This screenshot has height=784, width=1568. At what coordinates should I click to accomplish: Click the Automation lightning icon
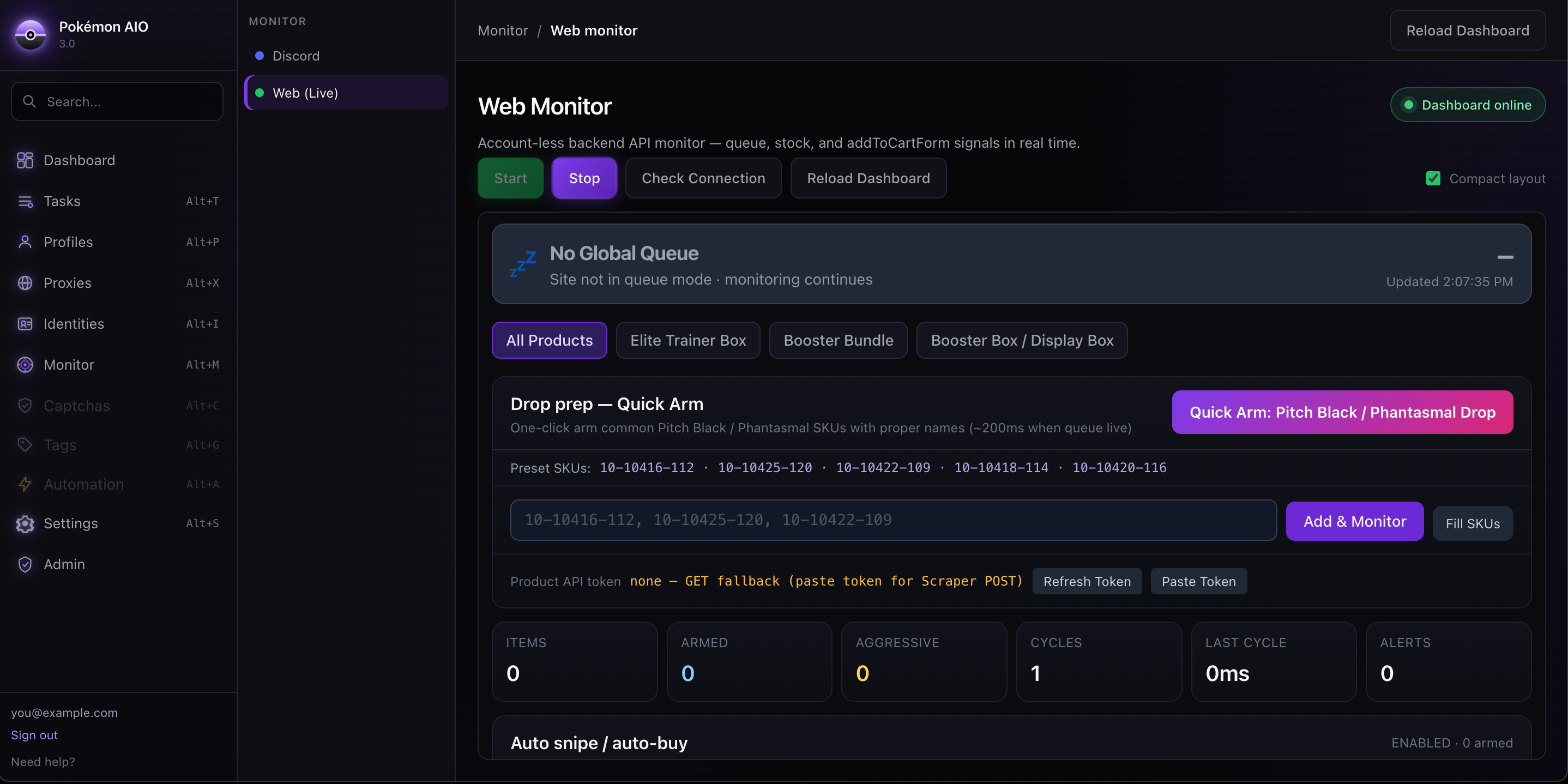(x=25, y=484)
